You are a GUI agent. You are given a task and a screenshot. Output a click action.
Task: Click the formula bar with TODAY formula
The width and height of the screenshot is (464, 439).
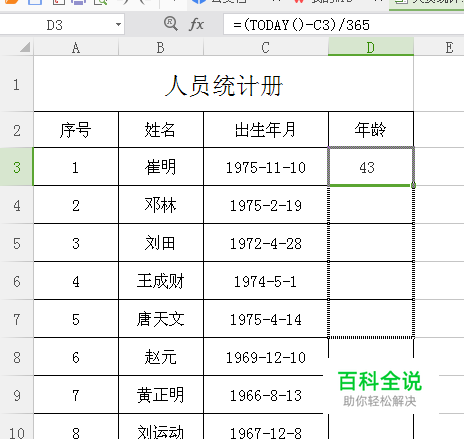(x=343, y=25)
